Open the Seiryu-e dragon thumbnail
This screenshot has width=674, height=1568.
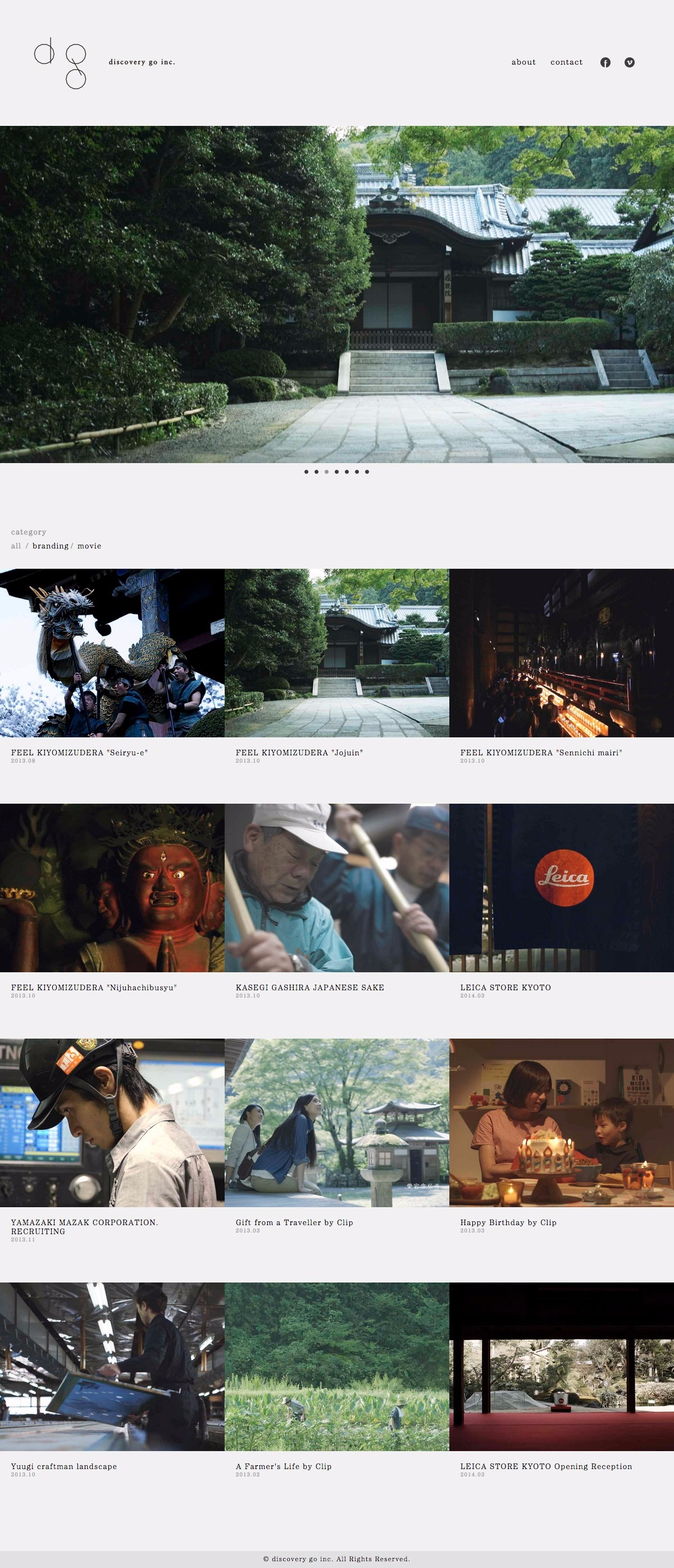point(112,652)
